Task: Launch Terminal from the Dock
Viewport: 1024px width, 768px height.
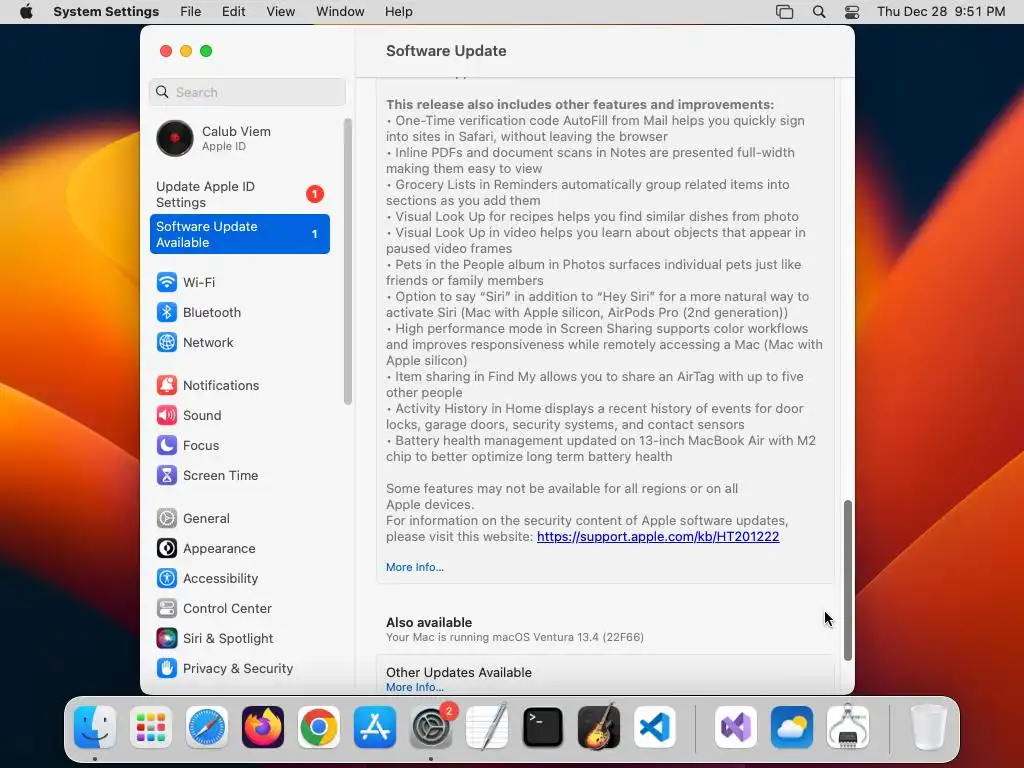Action: click(543, 727)
